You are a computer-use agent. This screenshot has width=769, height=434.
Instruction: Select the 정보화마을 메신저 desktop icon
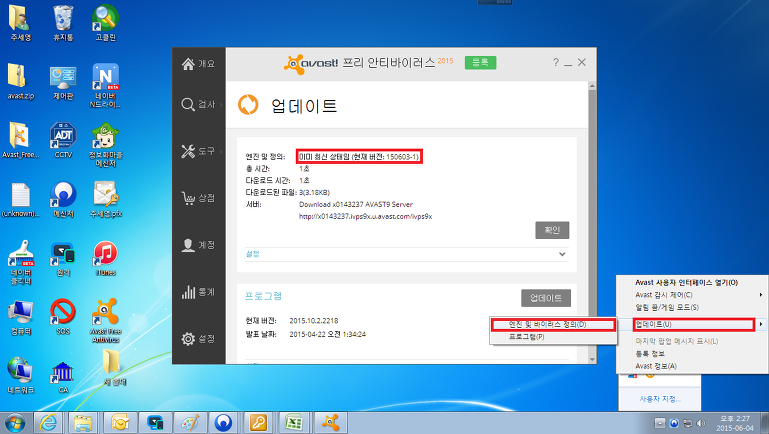105,144
